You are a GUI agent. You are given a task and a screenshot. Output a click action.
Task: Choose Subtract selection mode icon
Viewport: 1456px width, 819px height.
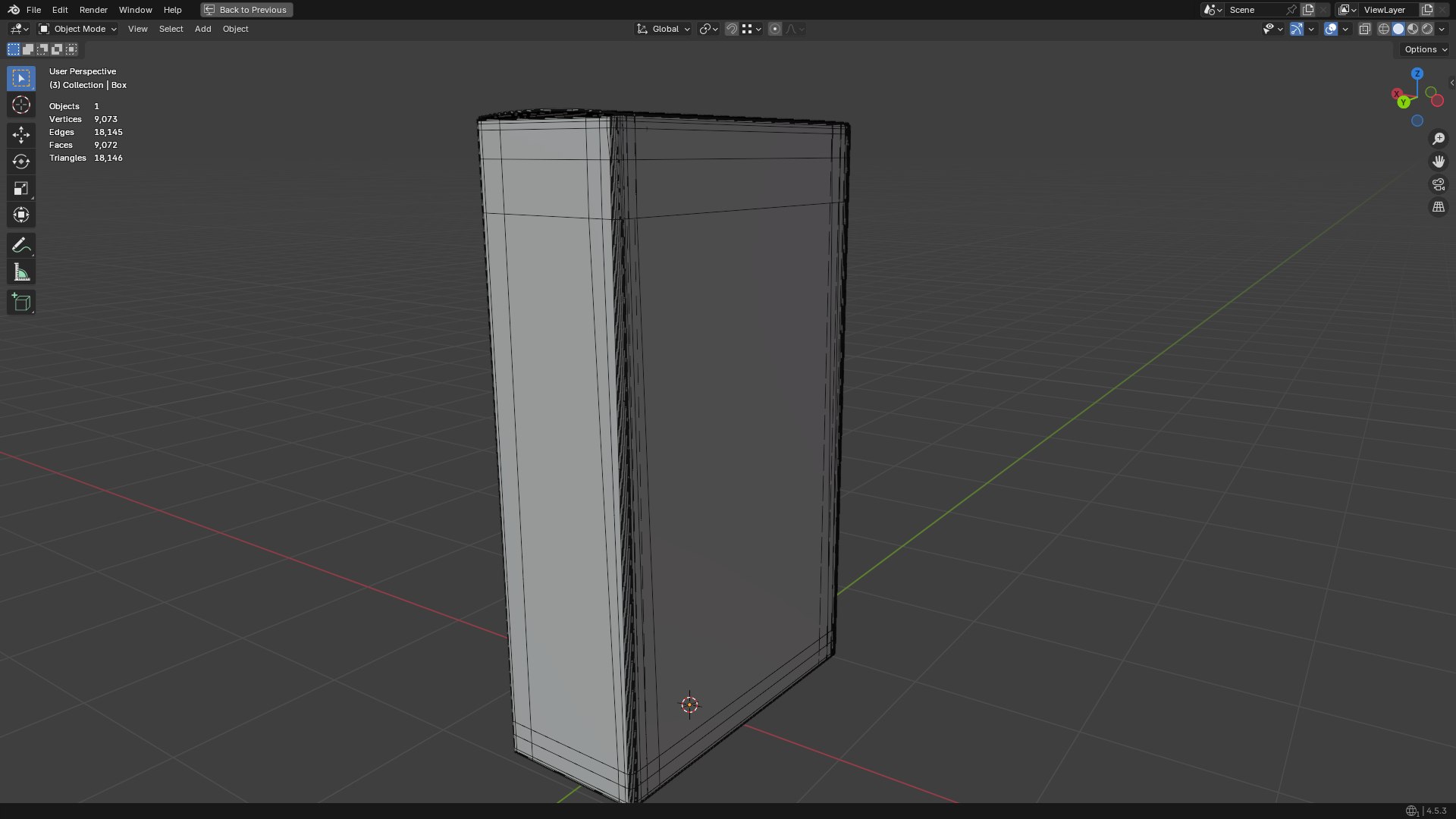point(42,49)
